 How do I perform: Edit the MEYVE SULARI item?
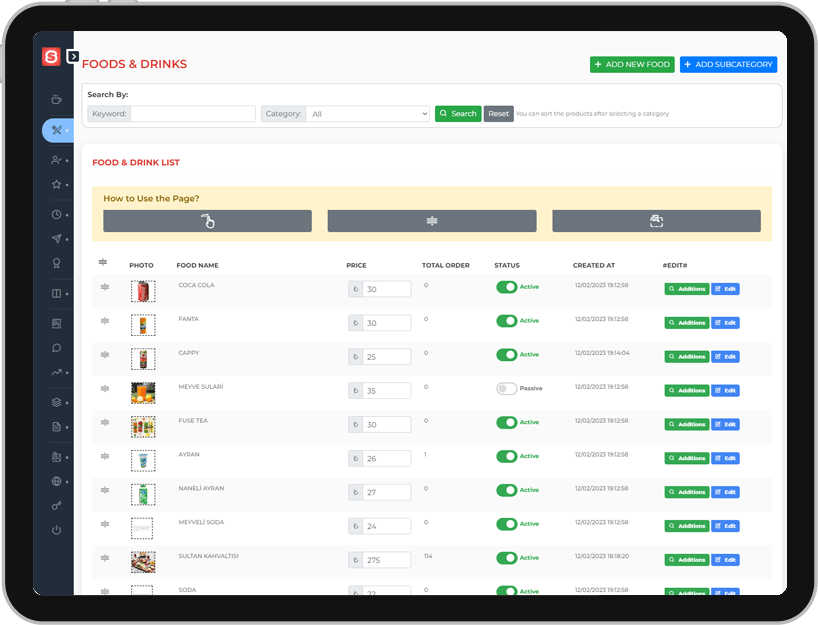725,391
